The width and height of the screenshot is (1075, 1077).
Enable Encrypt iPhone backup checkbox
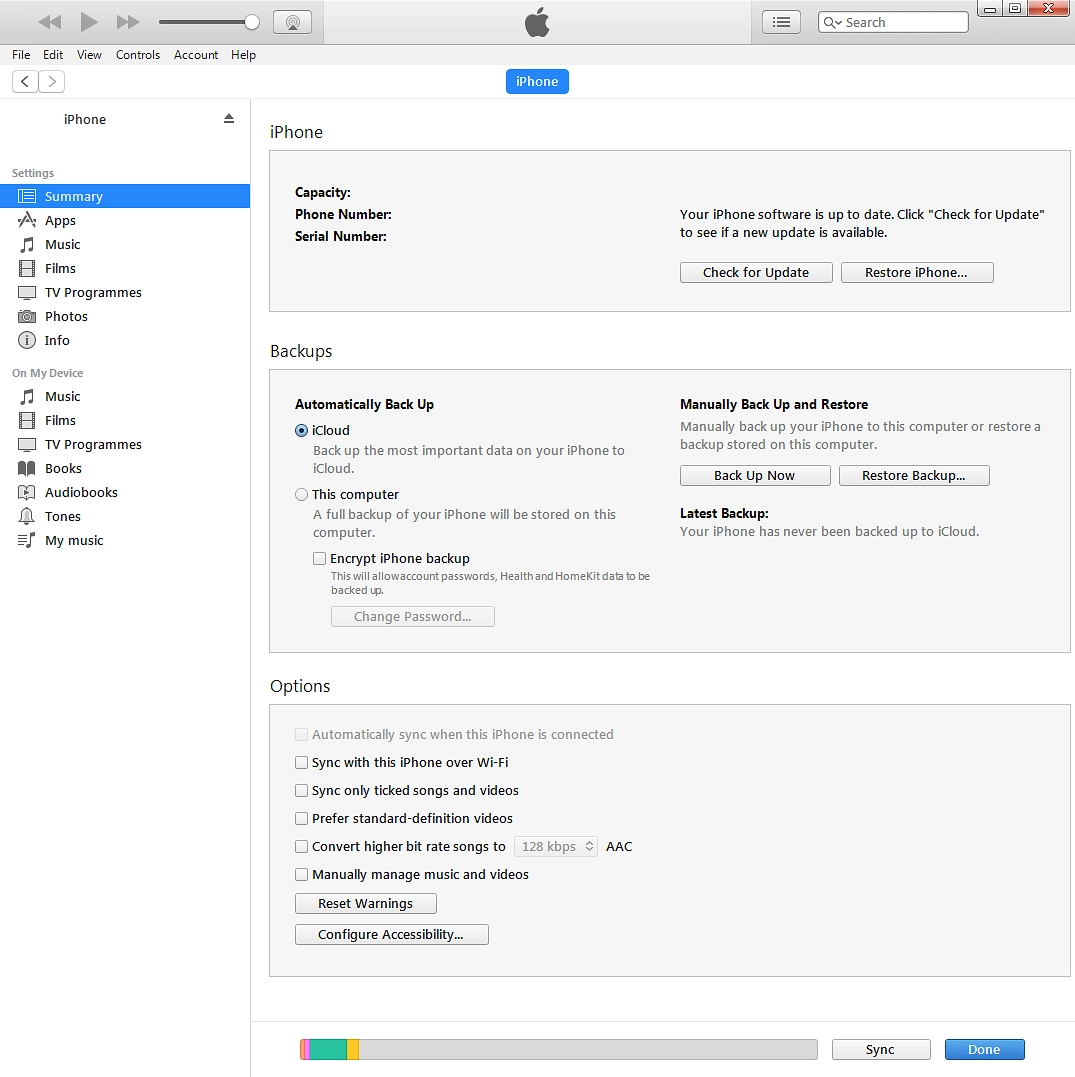(320, 559)
